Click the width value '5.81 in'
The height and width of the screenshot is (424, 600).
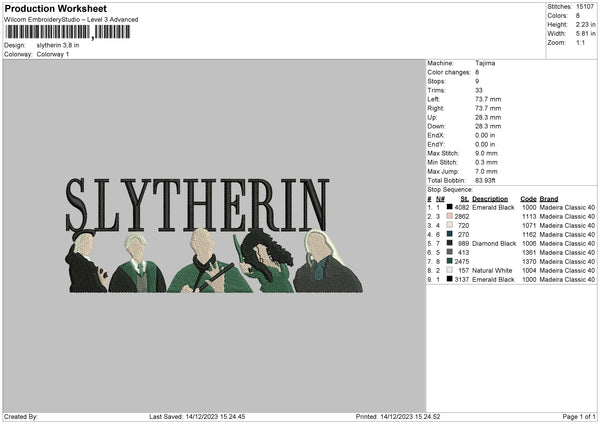tap(585, 34)
